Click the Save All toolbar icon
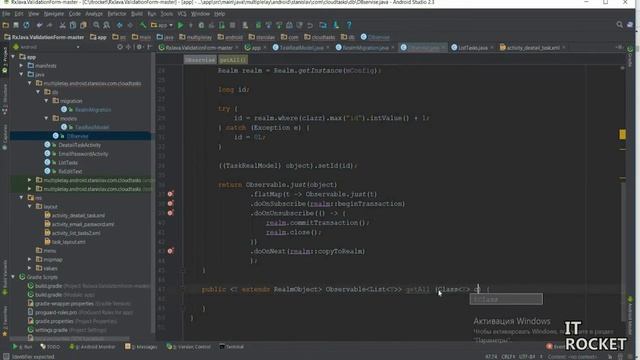 (x=16, y=25)
